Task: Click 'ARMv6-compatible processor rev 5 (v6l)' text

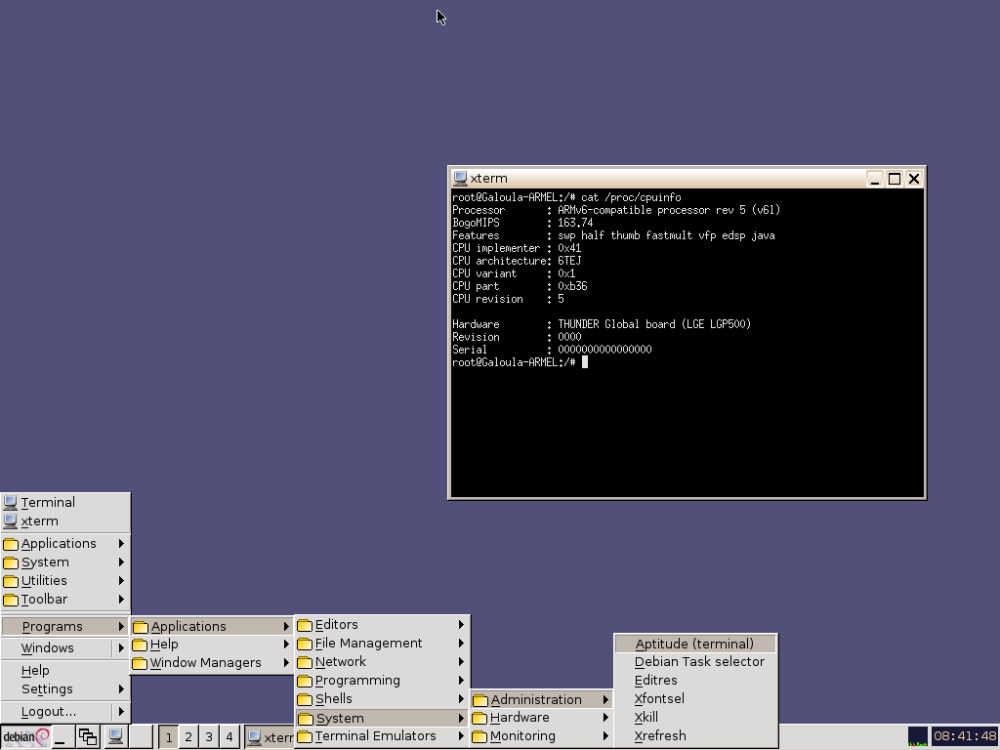Action: [668, 210]
